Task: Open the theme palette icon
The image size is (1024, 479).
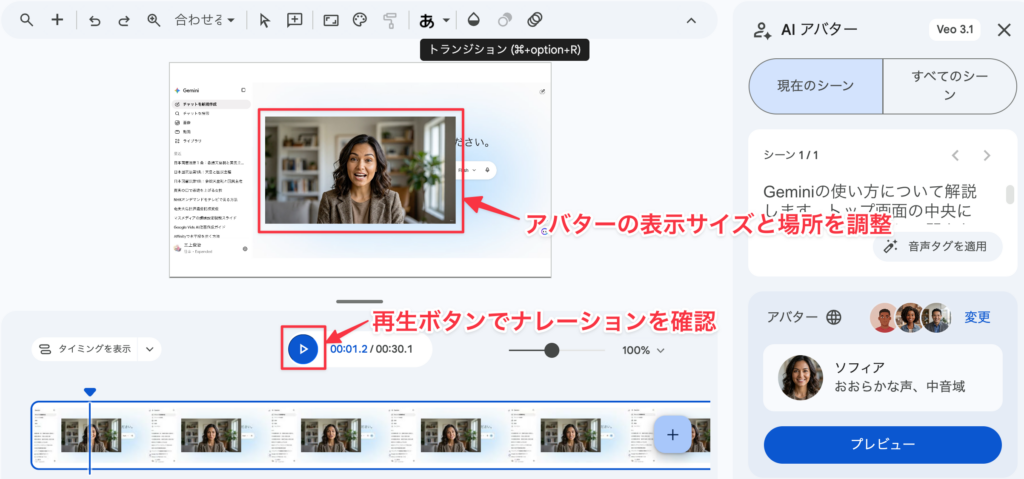Action: click(360, 20)
